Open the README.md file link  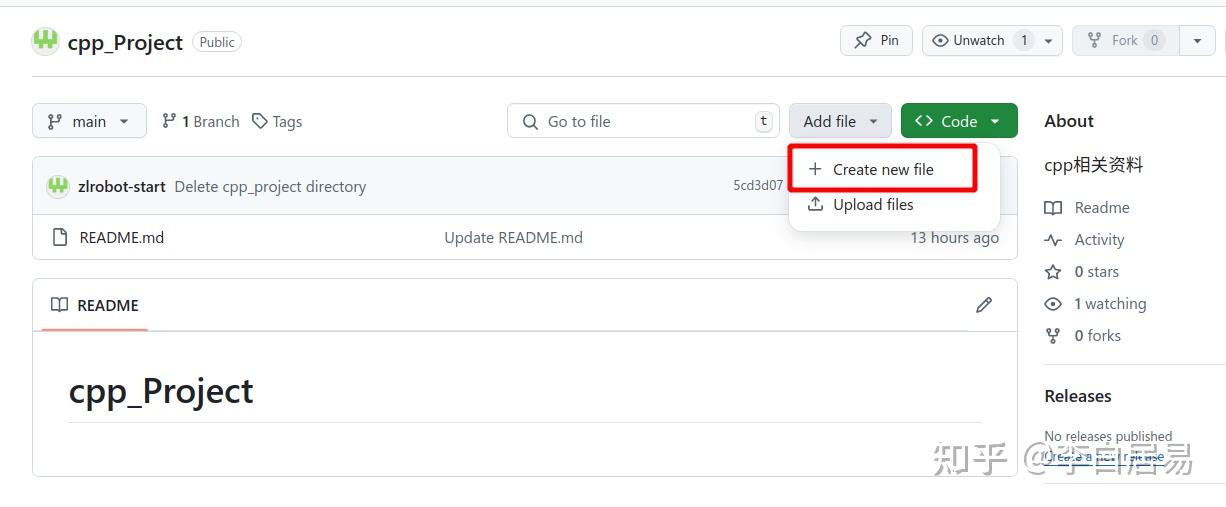click(x=122, y=237)
